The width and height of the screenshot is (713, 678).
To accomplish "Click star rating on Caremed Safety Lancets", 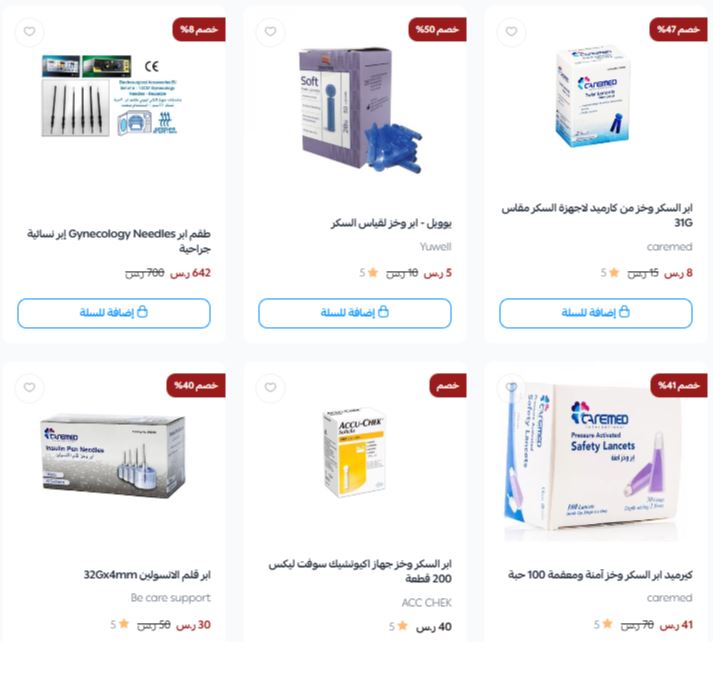I will 603,624.
